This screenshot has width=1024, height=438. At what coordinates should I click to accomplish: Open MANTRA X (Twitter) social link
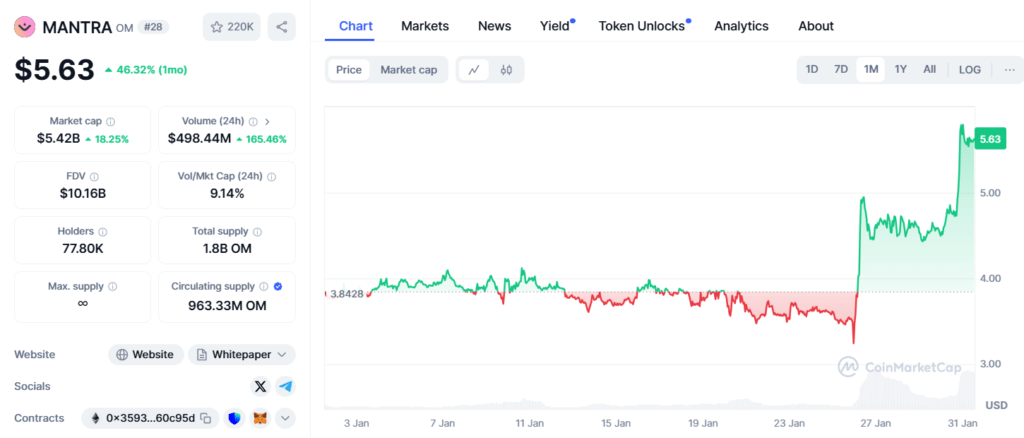(x=260, y=386)
